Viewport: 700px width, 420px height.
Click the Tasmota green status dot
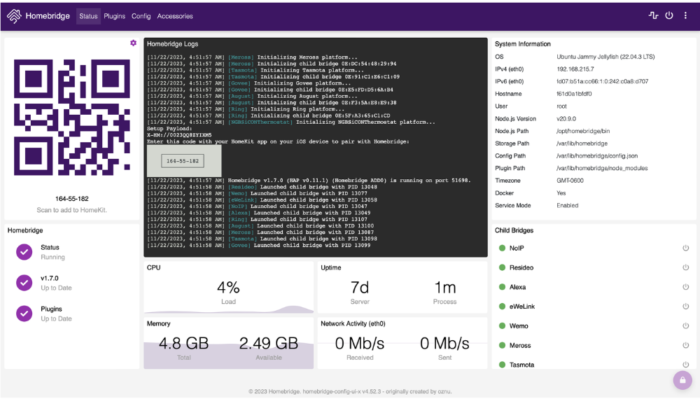[x=502, y=365]
